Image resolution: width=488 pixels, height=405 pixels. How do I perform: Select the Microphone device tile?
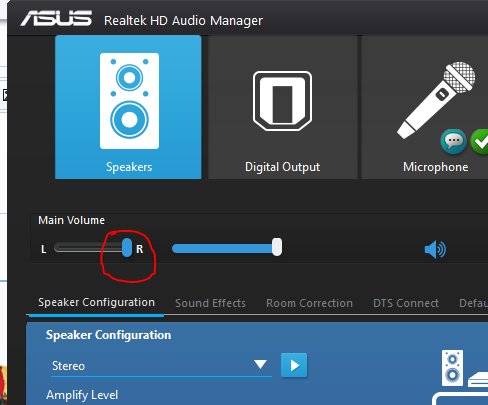click(x=425, y=107)
